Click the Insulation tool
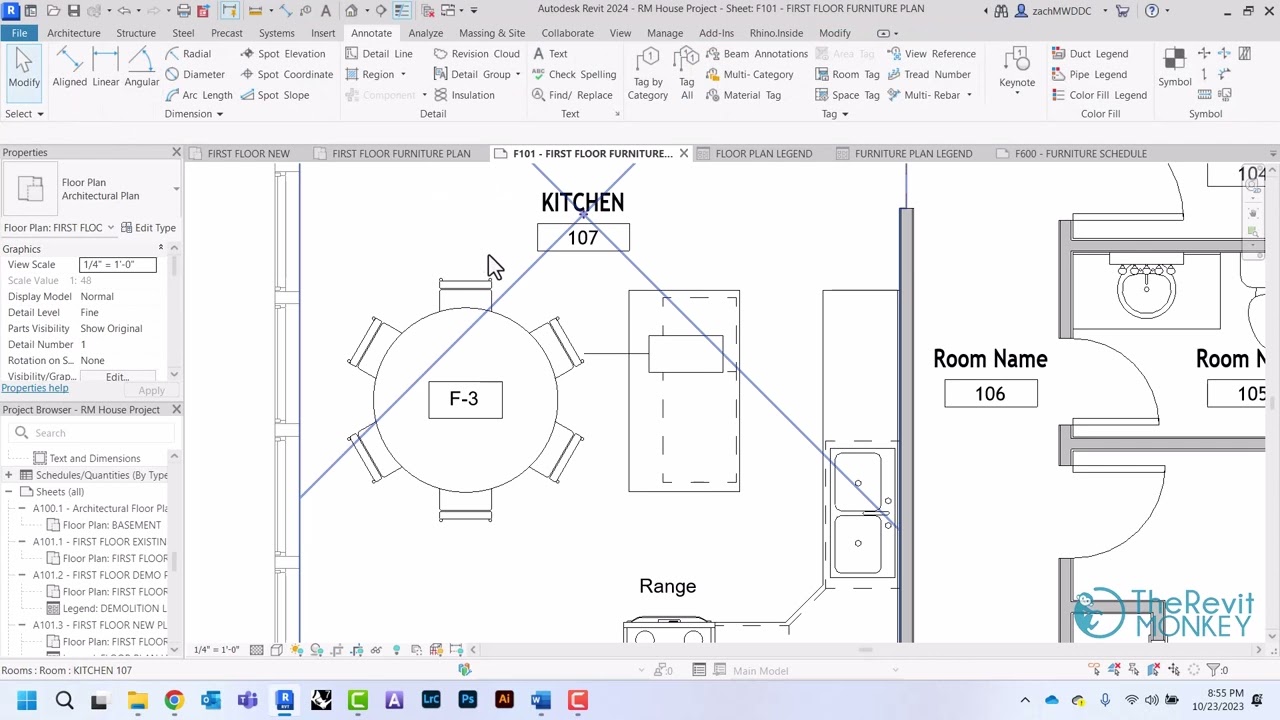Image resolution: width=1280 pixels, height=720 pixels. pyautogui.click(x=464, y=95)
